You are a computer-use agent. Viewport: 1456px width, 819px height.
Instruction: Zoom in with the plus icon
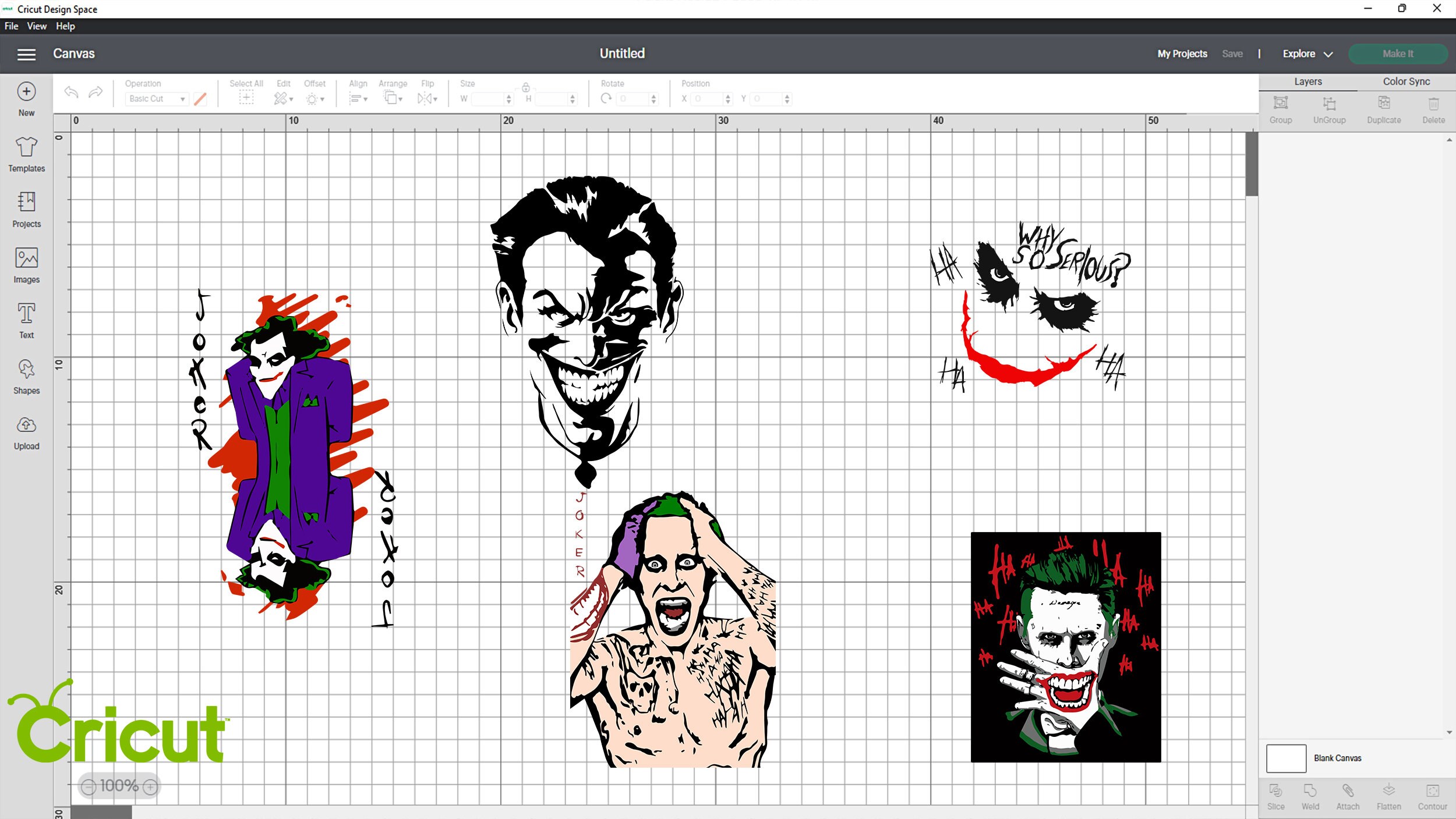150,787
